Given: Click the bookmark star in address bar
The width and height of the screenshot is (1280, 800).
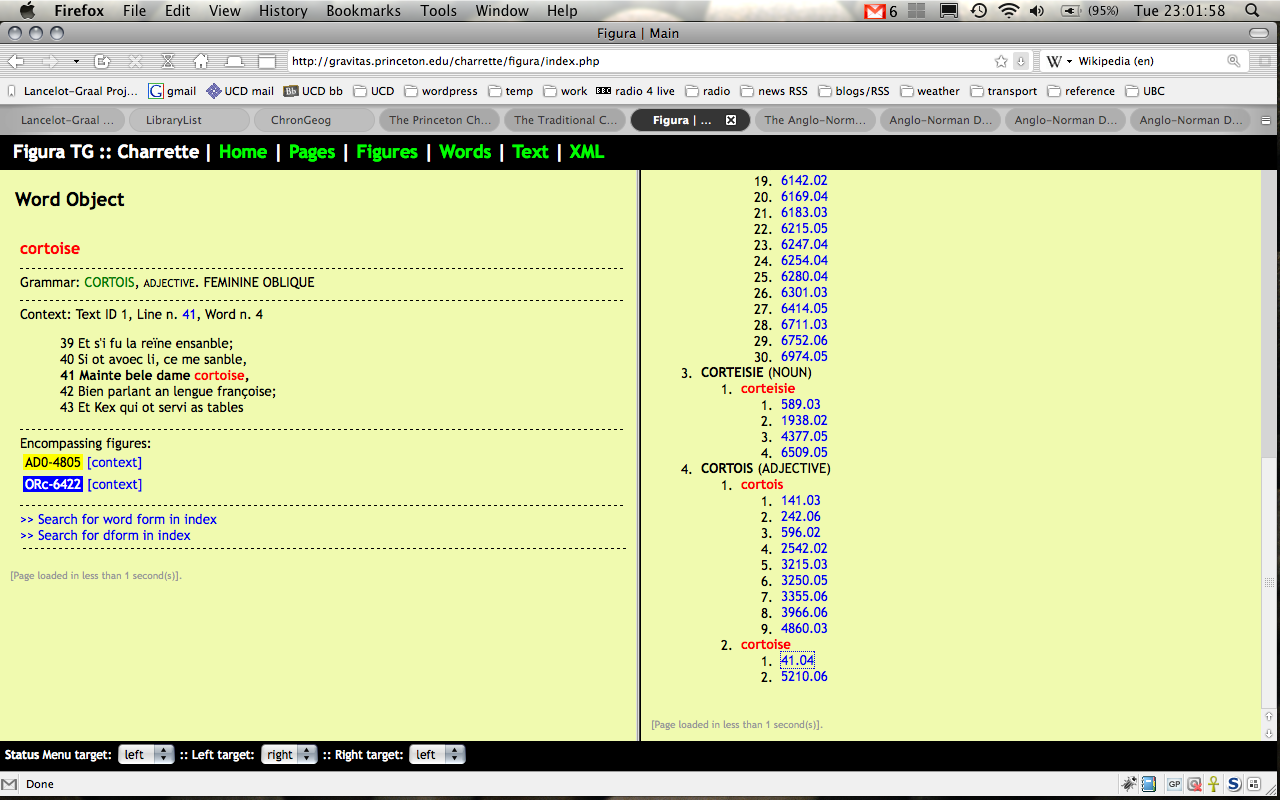Looking at the screenshot, I should [x=1001, y=61].
